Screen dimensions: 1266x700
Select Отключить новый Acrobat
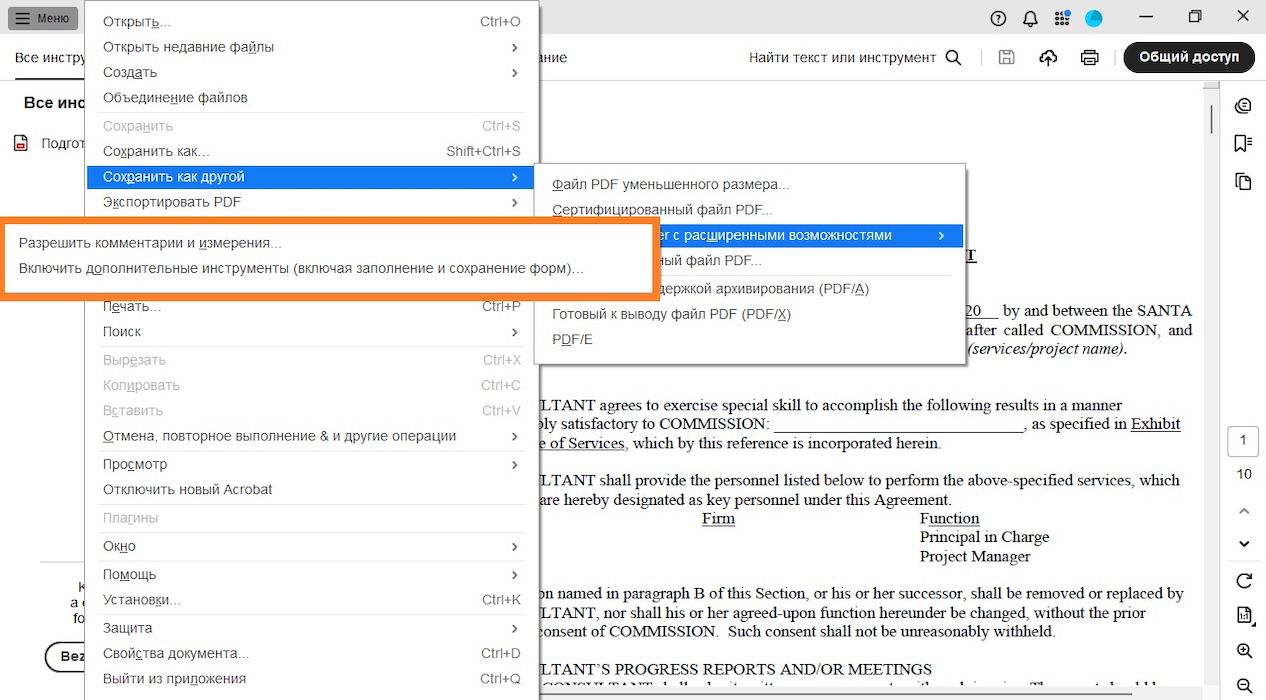coord(312,490)
